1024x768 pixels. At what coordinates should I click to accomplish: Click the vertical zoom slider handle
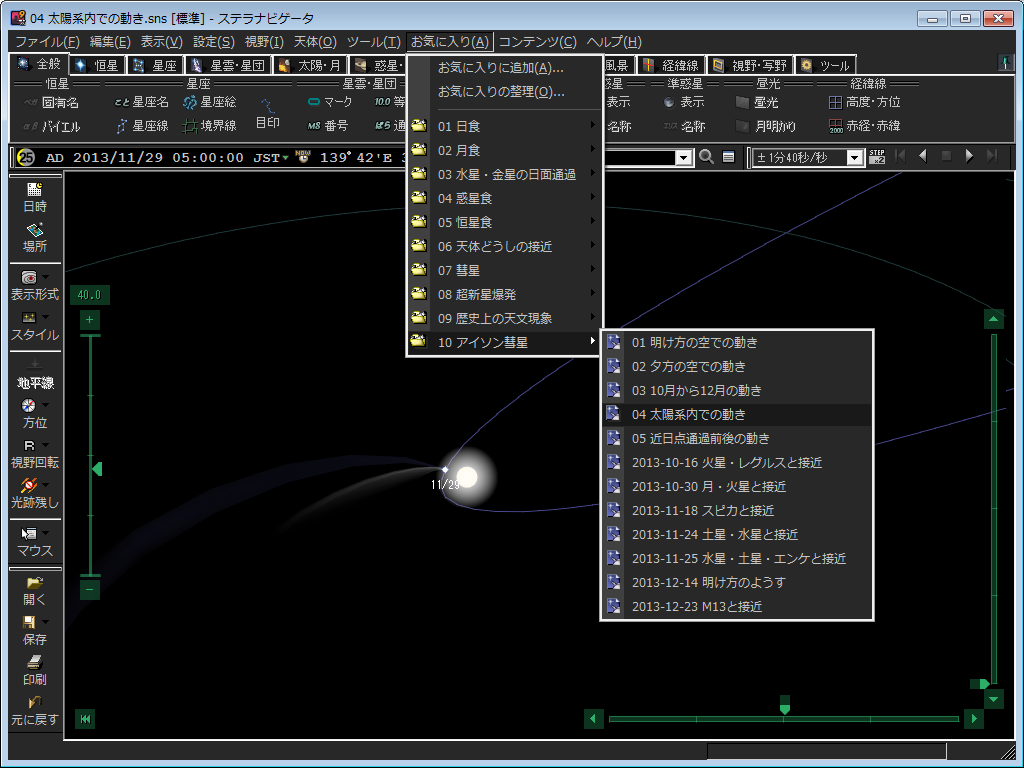pos(97,469)
